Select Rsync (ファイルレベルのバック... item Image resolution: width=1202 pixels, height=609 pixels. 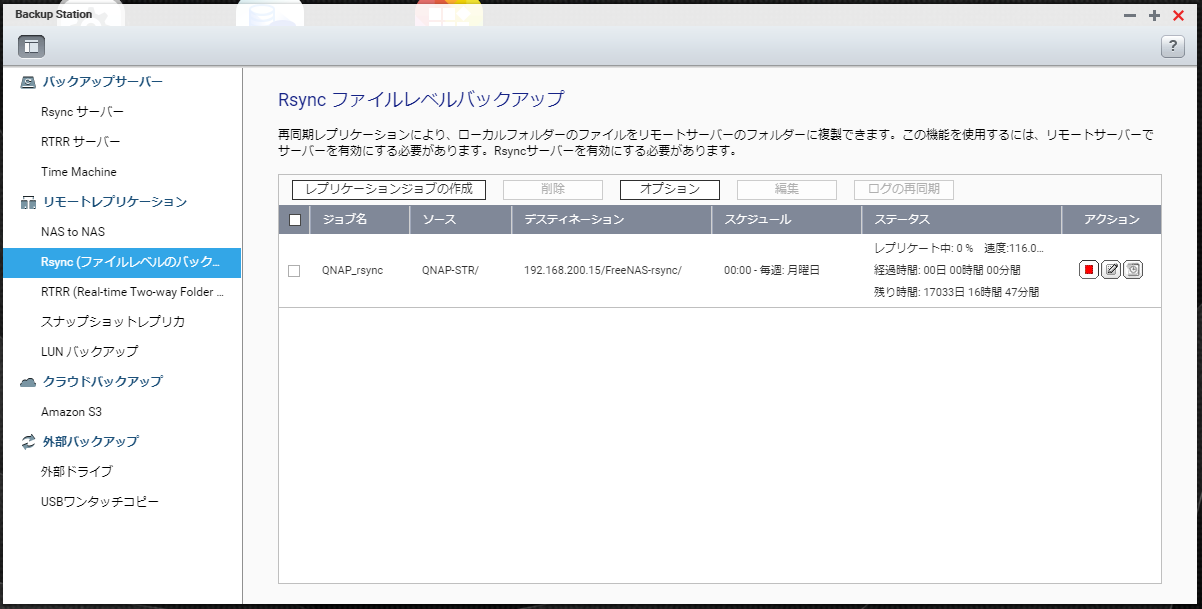point(120,262)
